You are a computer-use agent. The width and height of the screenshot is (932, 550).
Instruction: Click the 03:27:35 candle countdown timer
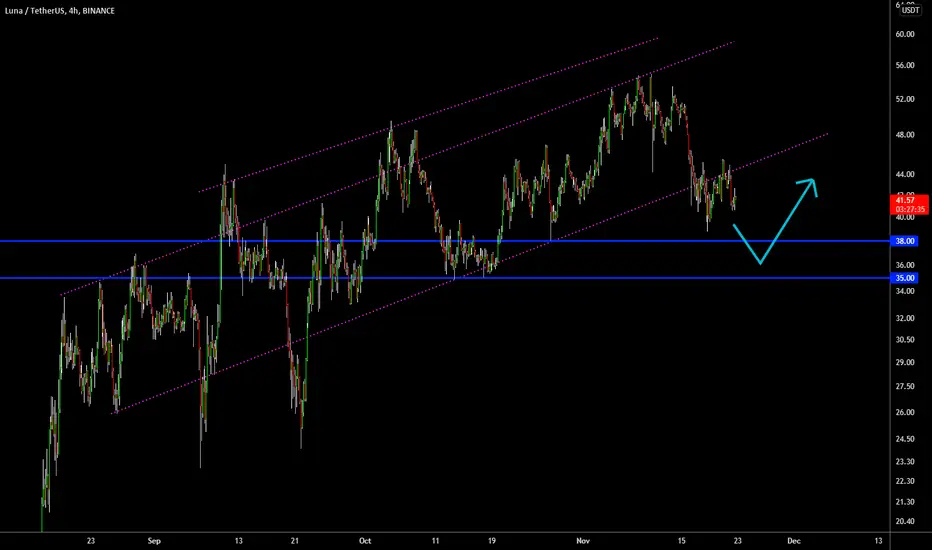pos(910,209)
